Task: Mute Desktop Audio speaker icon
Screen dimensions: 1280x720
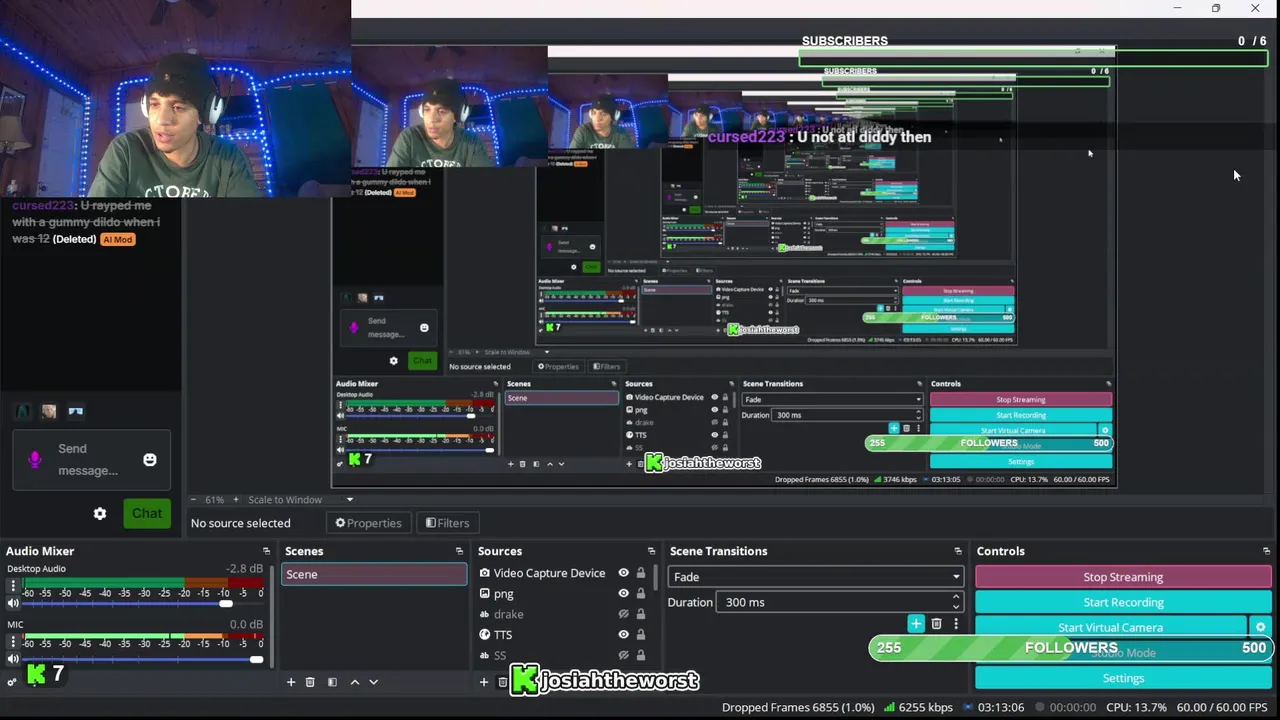Action: pyautogui.click(x=13, y=603)
